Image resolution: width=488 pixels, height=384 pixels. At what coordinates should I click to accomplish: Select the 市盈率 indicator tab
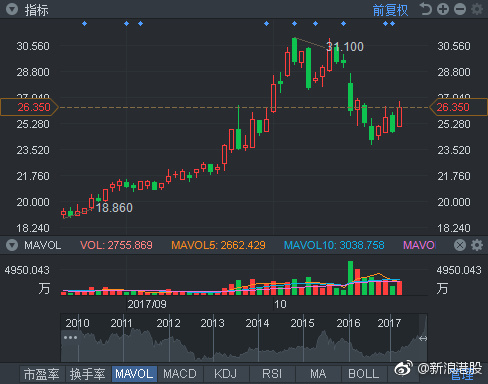click(x=42, y=374)
